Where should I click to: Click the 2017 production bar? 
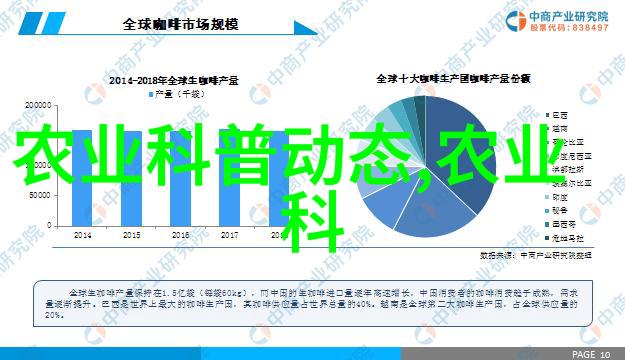(x=230, y=178)
